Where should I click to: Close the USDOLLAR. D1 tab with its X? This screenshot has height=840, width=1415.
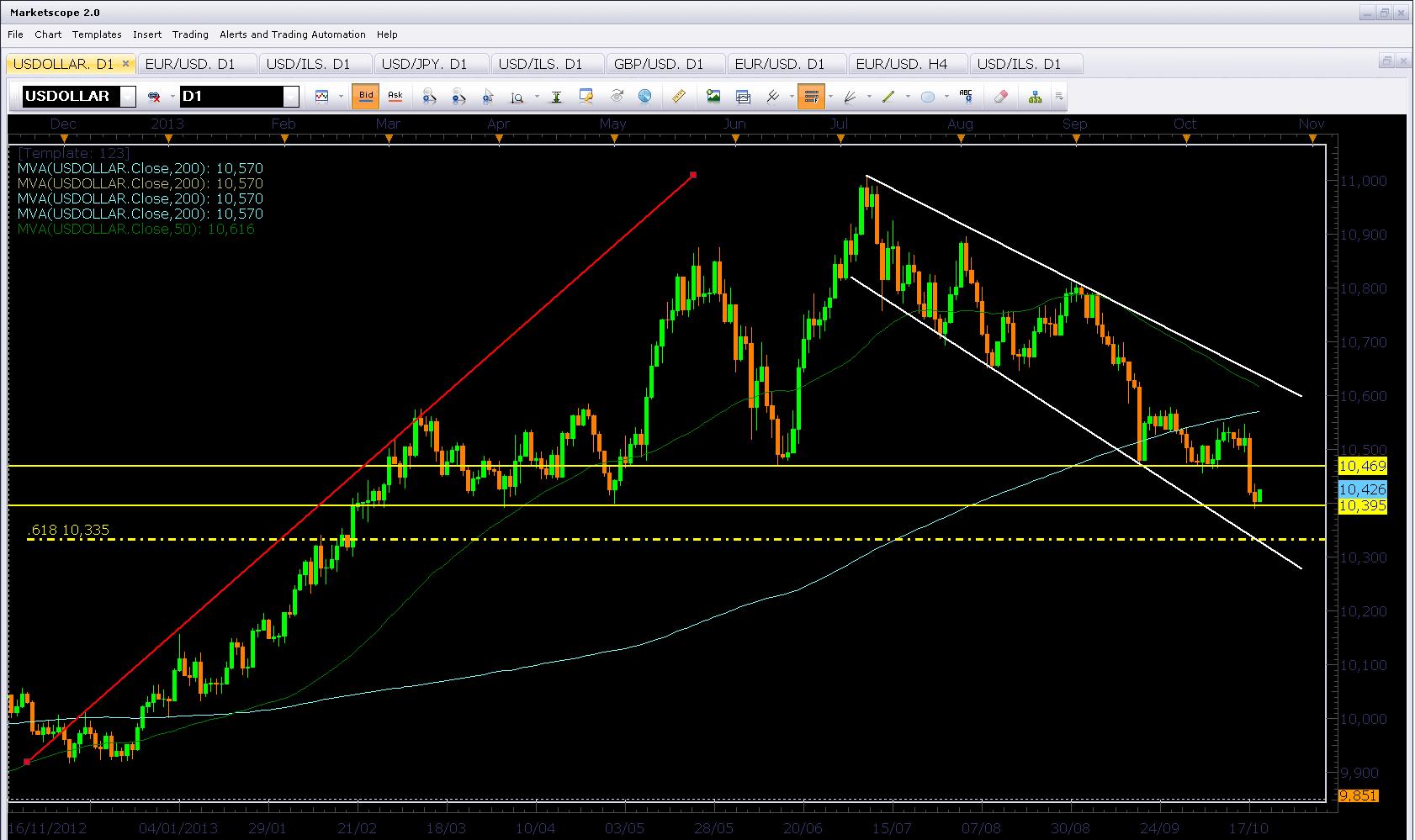click(126, 63)
